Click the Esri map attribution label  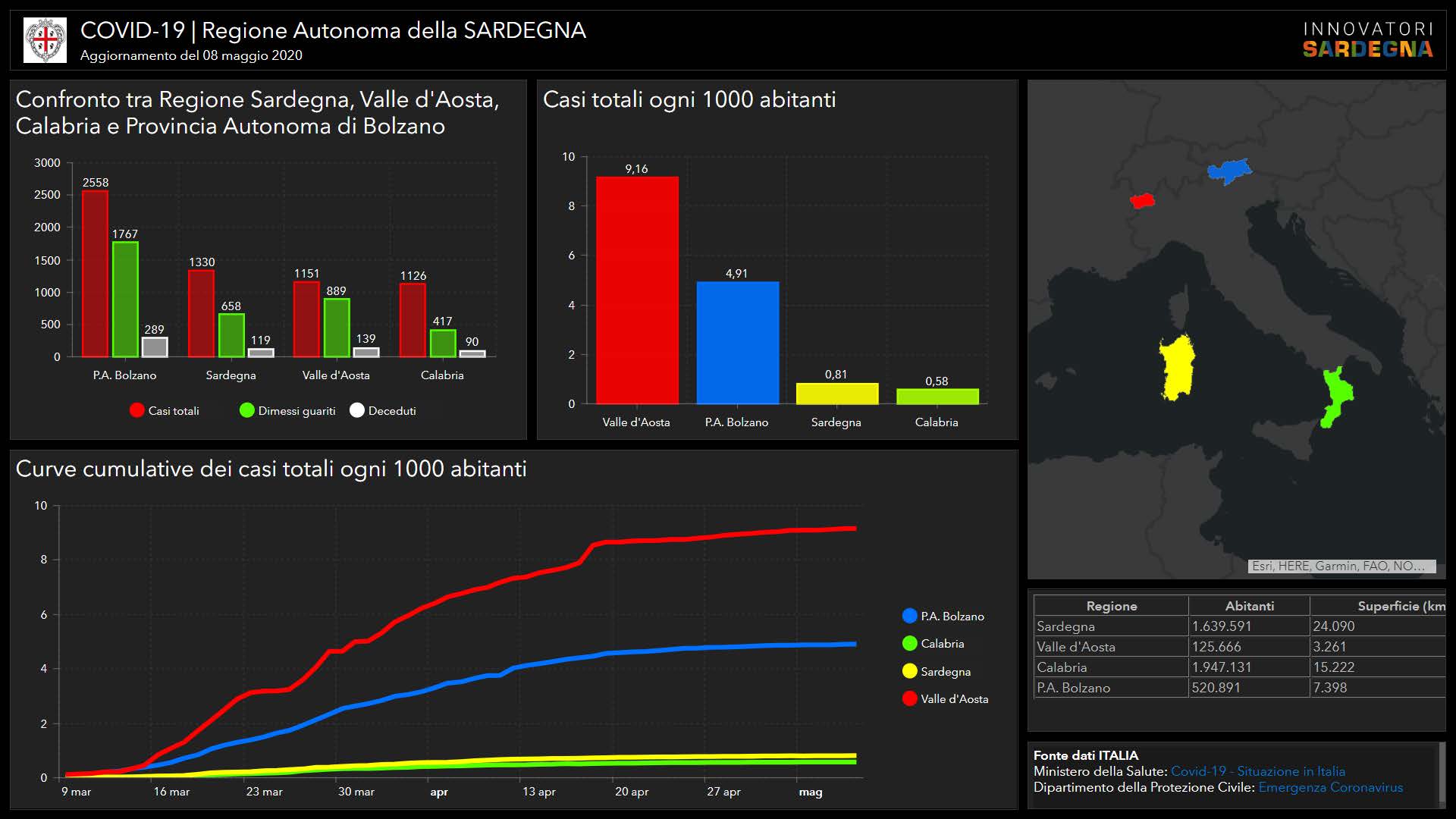pyautogui.click(x=1341, y=566)
